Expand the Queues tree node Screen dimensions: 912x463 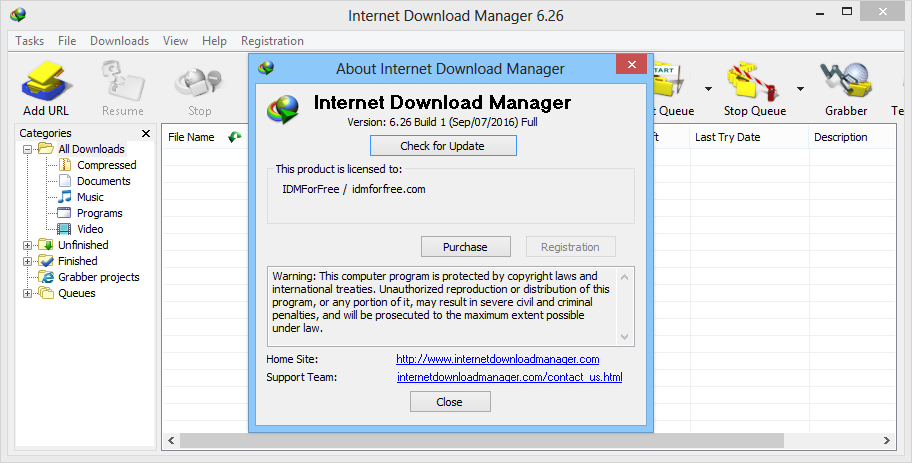tap(27, 293)
